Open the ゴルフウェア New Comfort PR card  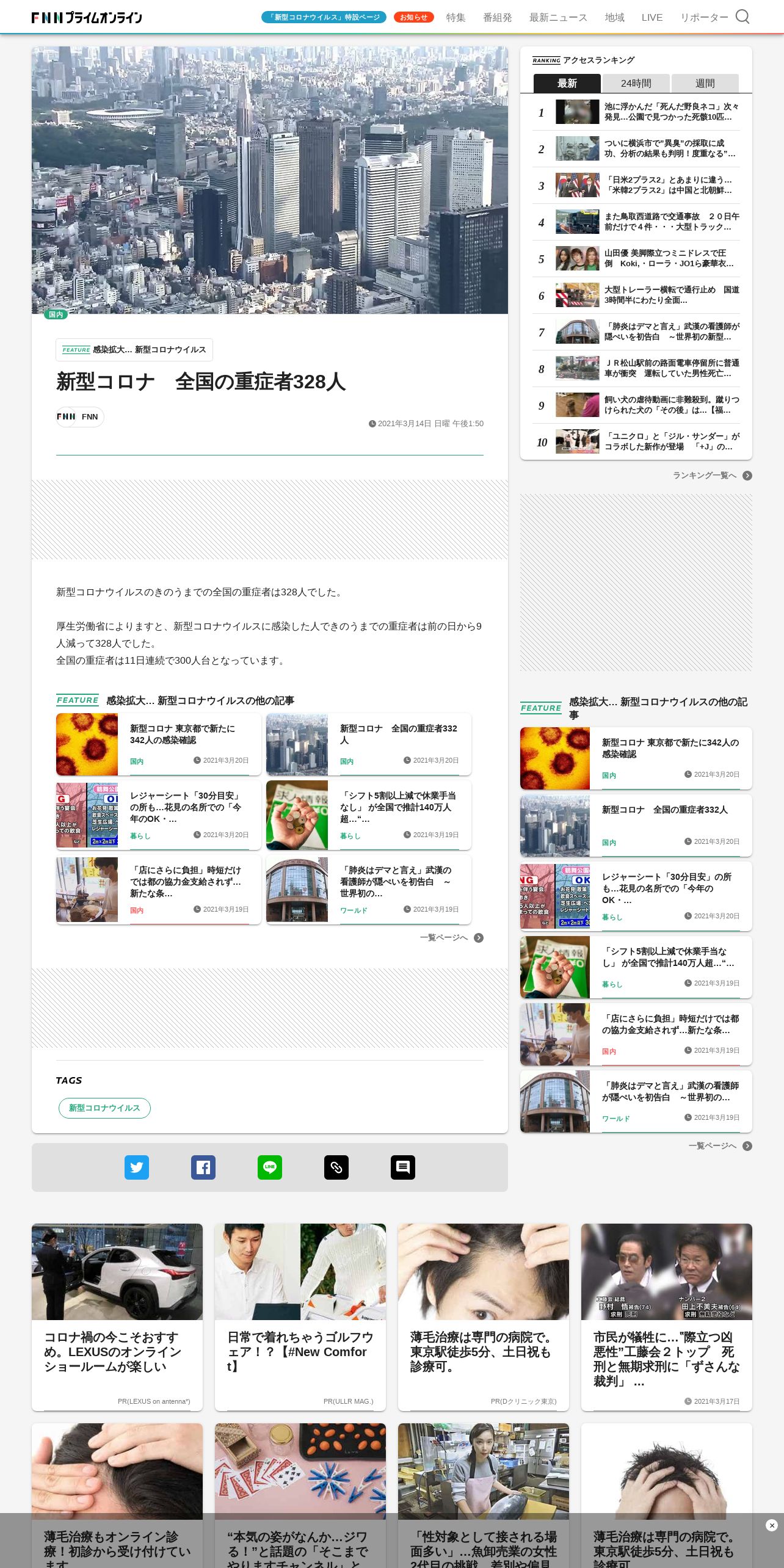click(x=300, y=1317)
